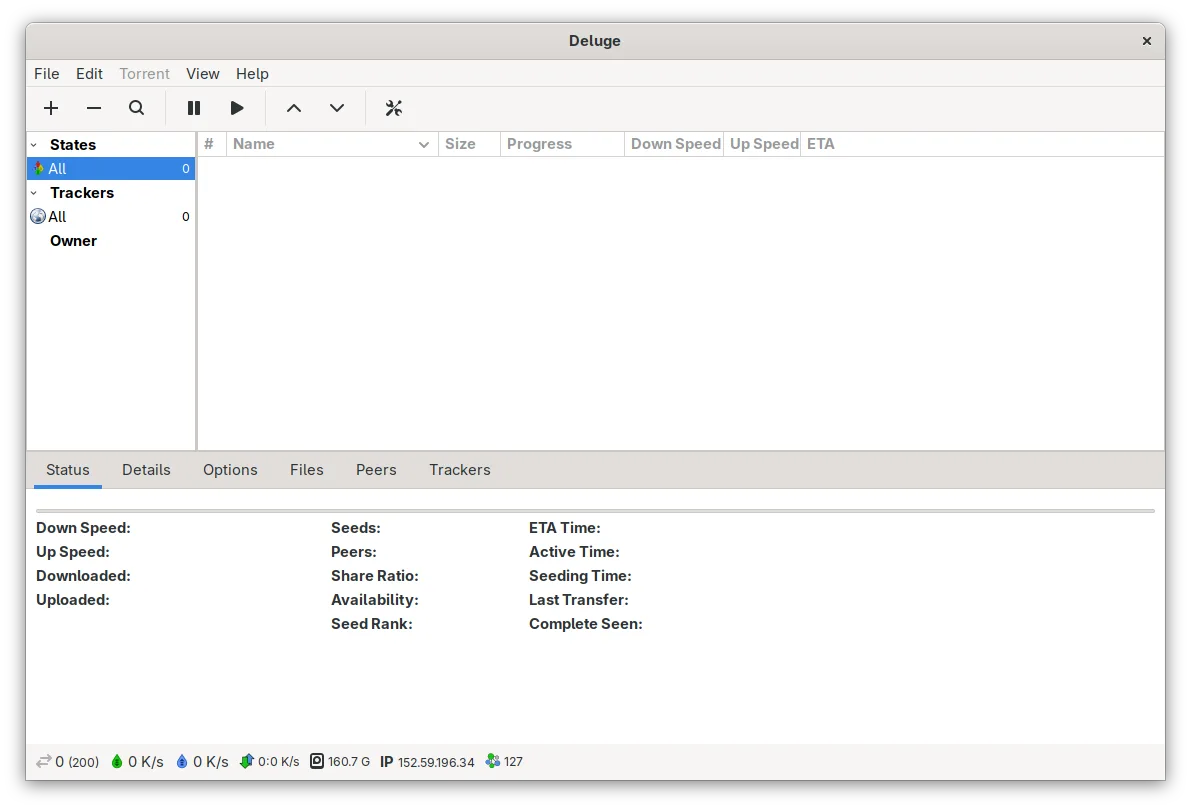Click the 160.7 G free space value
Screen dimensions: 1191x809
349,762
